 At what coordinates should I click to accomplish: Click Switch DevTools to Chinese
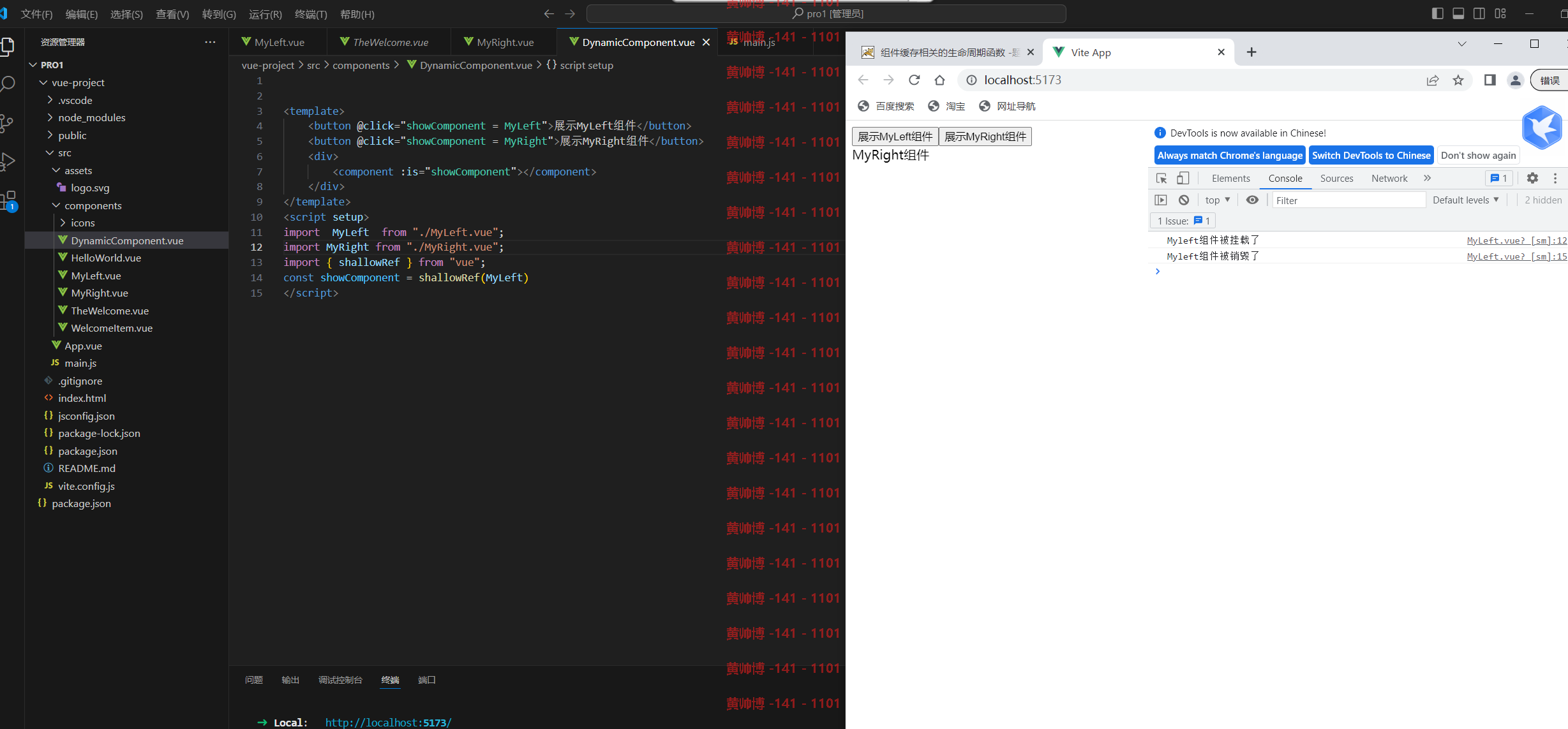tap(1371, 156)
